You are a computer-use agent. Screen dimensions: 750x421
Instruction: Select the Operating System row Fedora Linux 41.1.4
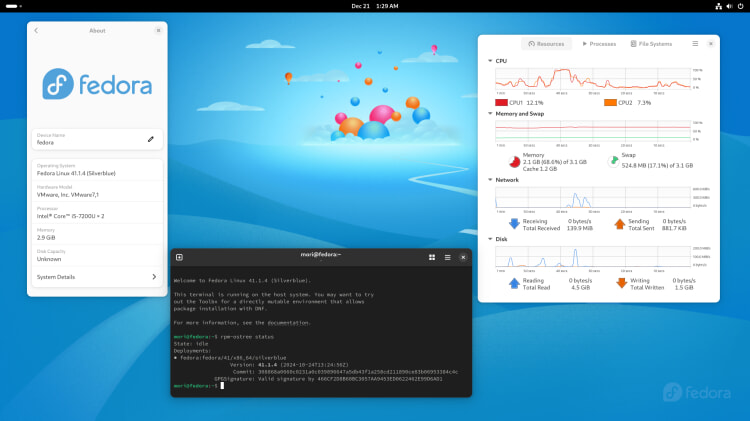point(97,170)
